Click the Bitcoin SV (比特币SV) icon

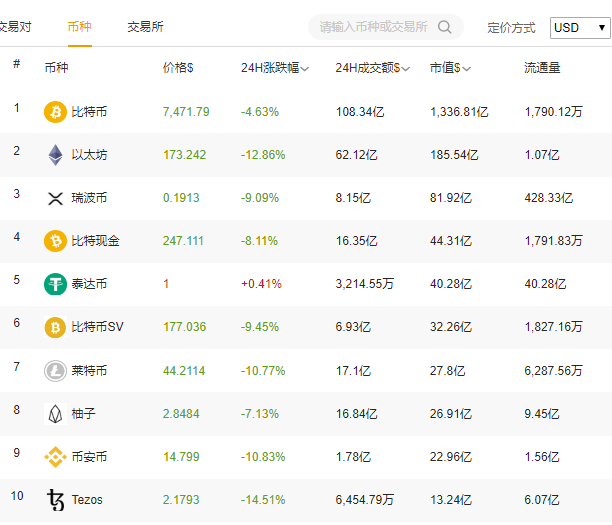[x=55, y=327]
